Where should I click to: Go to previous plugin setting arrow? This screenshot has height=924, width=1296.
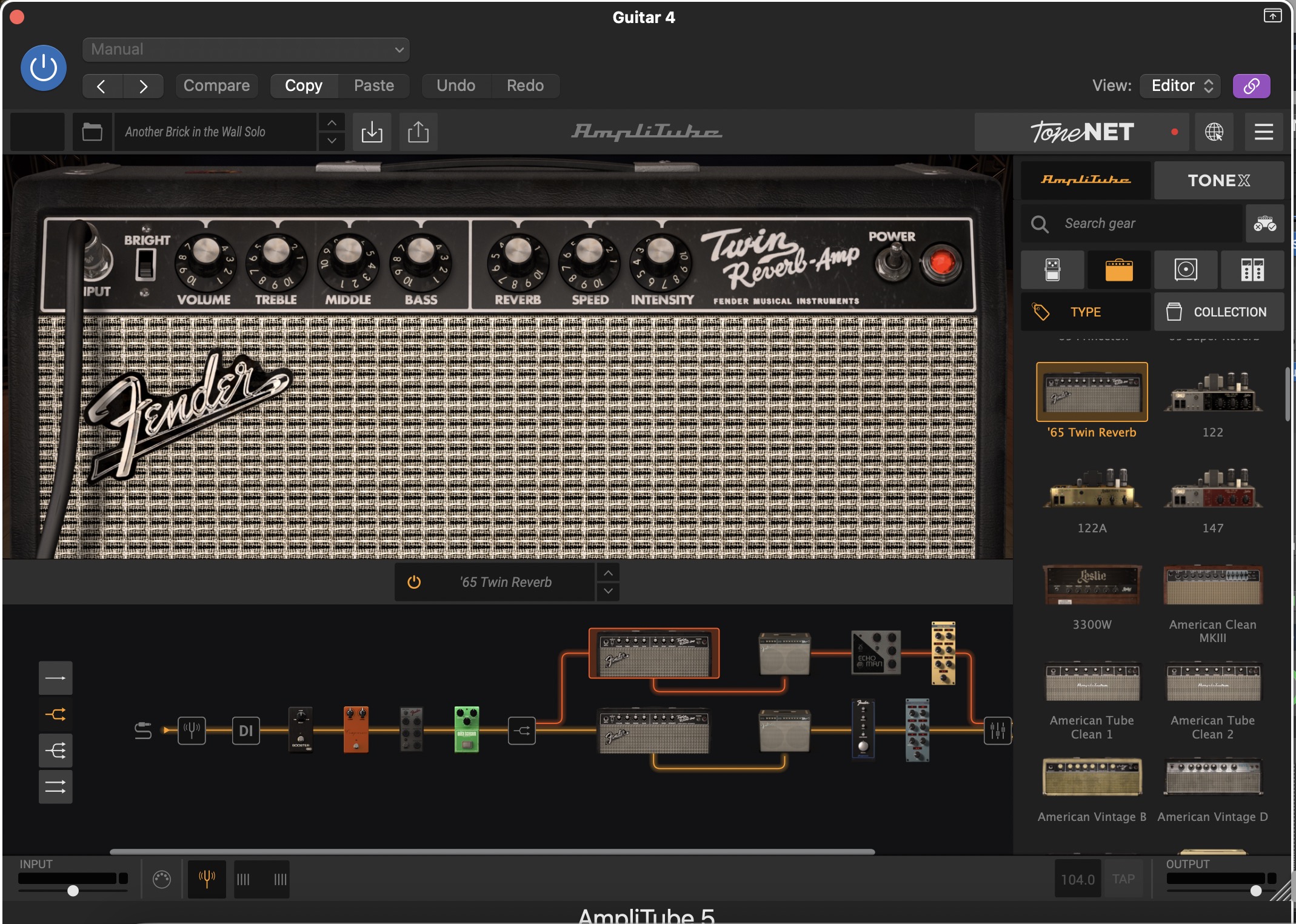(x=102, y=86)
